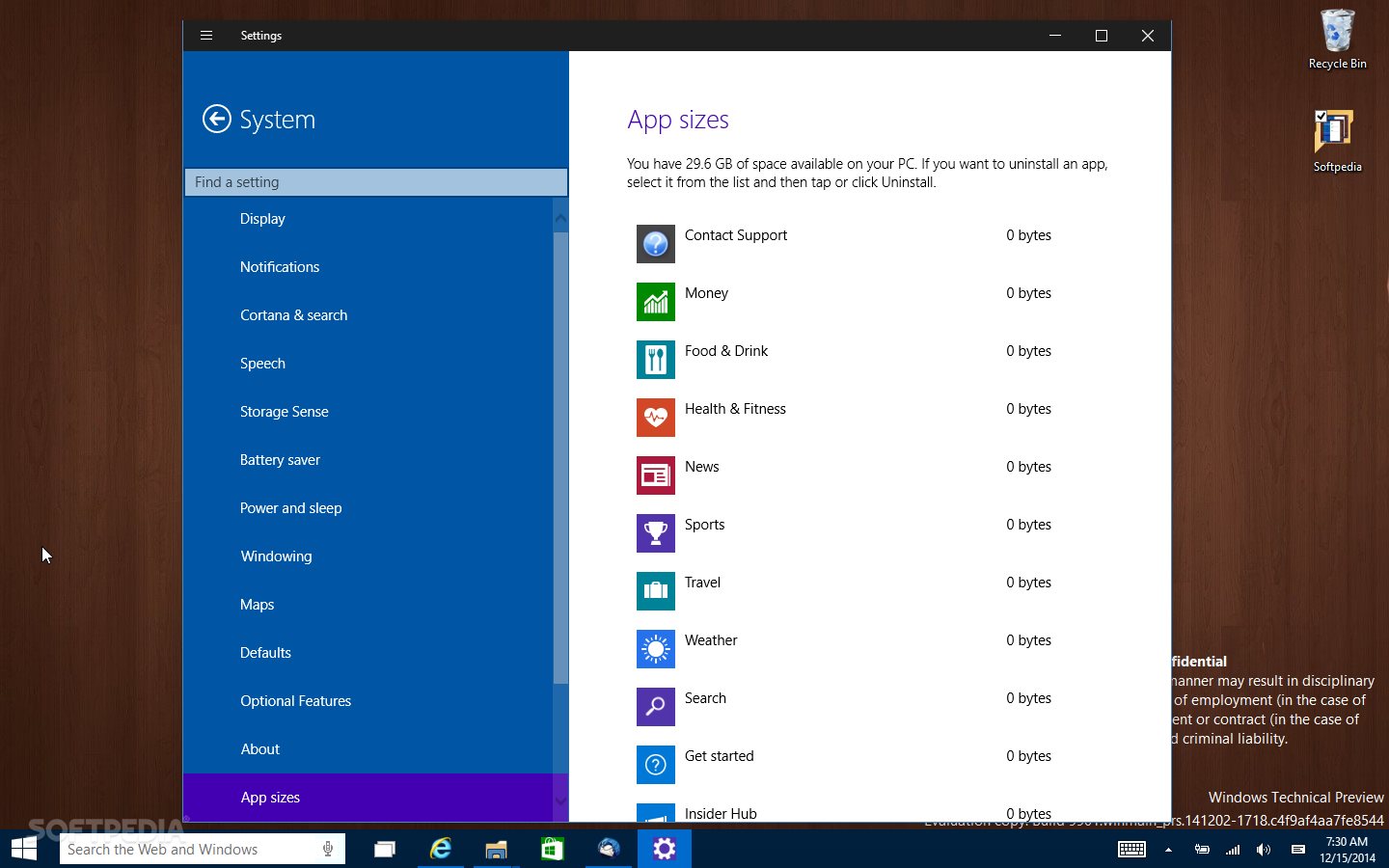Open the Notifications settings category
Viewport: 1389px width, 868px height.
(x=280, y=267)
